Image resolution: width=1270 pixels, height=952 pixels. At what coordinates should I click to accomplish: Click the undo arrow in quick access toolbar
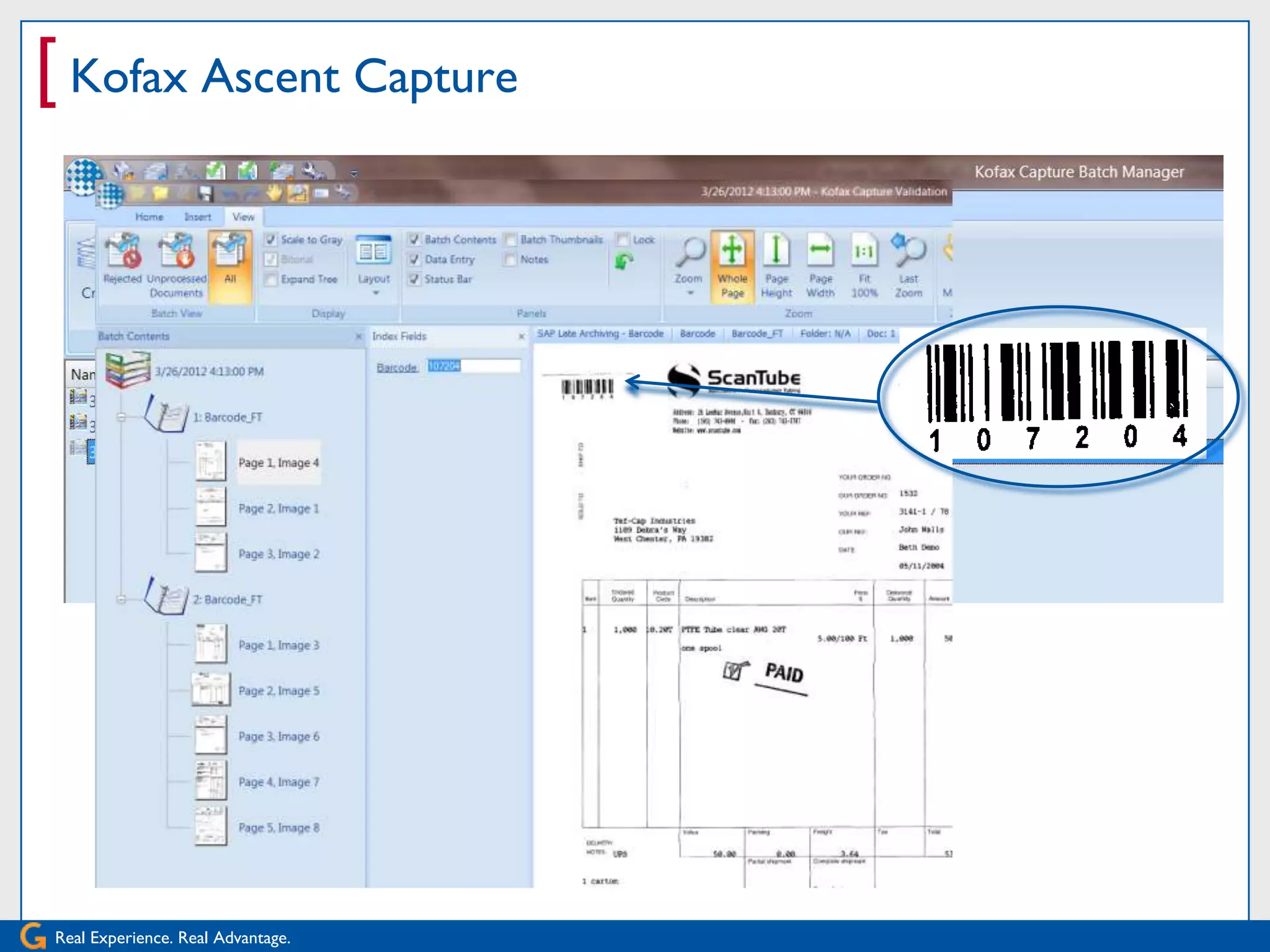pos(229,195)
